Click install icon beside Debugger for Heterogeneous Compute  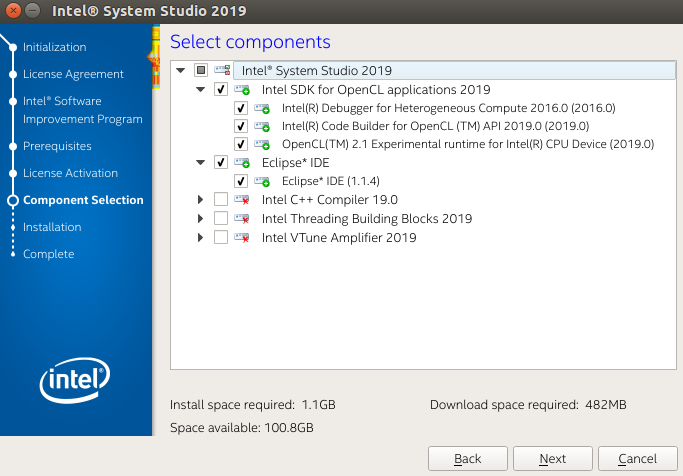[262, 108]
